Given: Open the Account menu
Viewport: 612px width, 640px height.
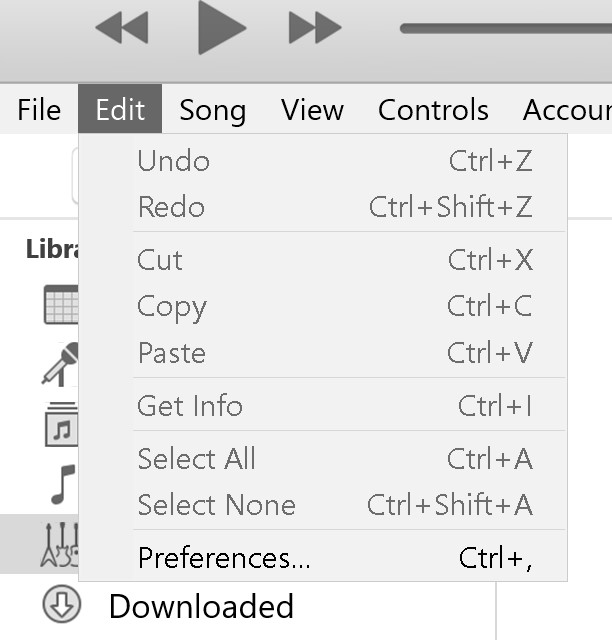Looking at the screenshot, I should [x=567, y=109].
